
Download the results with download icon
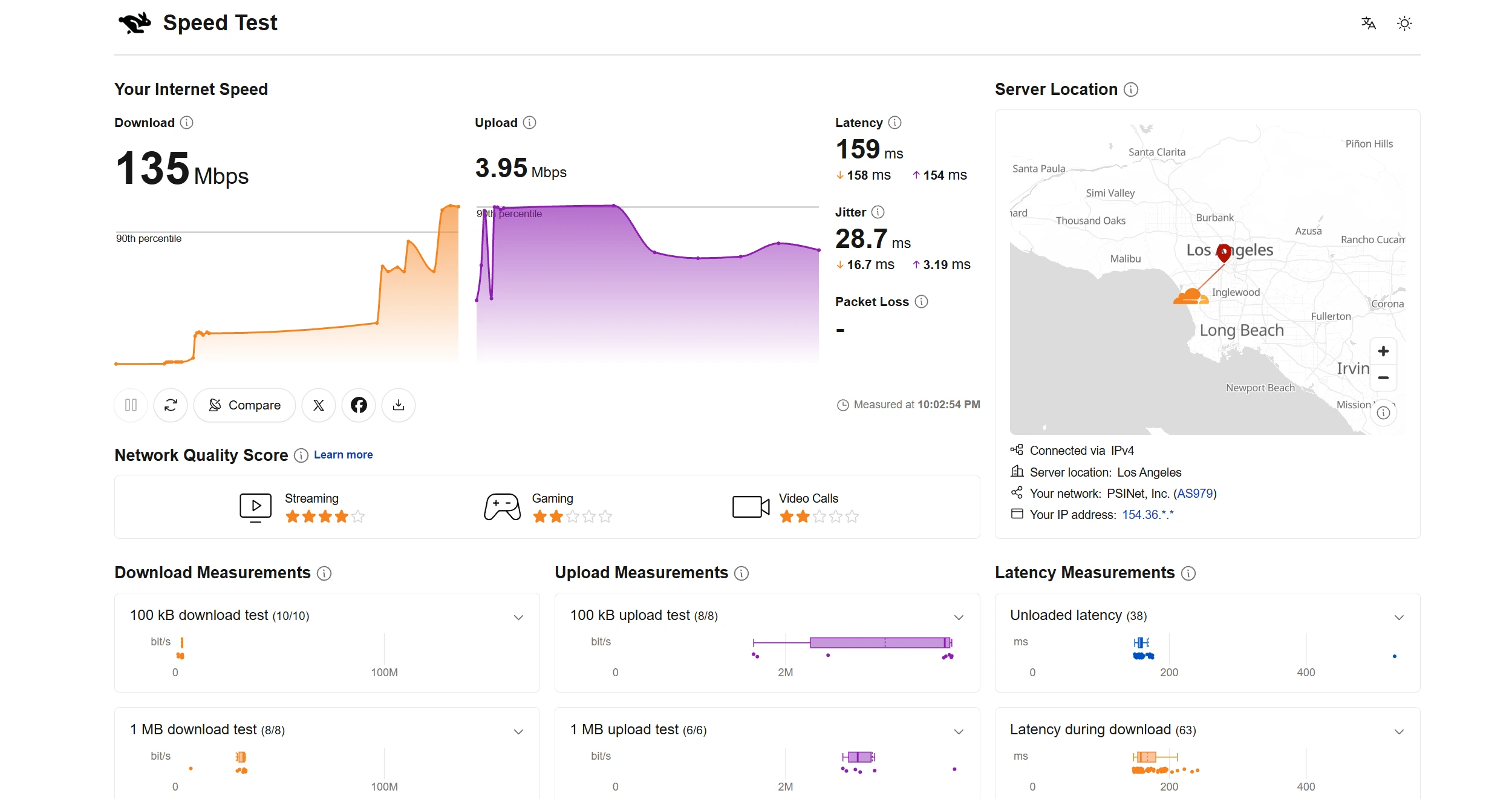pos(399,405)
